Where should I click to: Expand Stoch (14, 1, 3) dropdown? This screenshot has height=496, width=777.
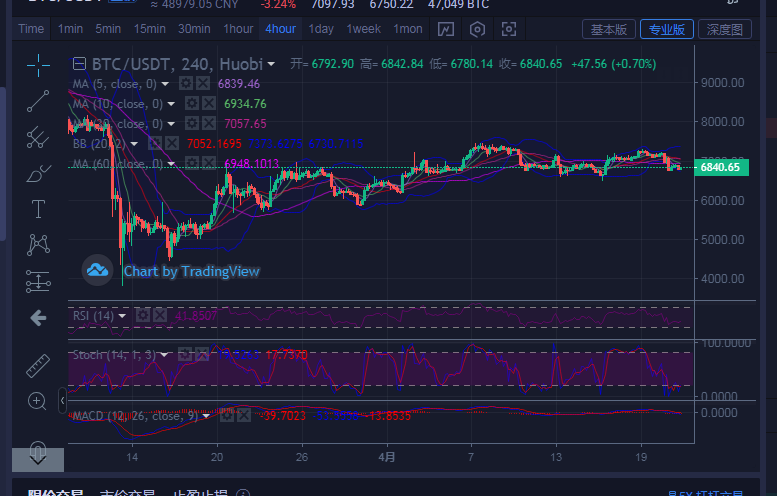pyautogui.click(x=164, y=355)
